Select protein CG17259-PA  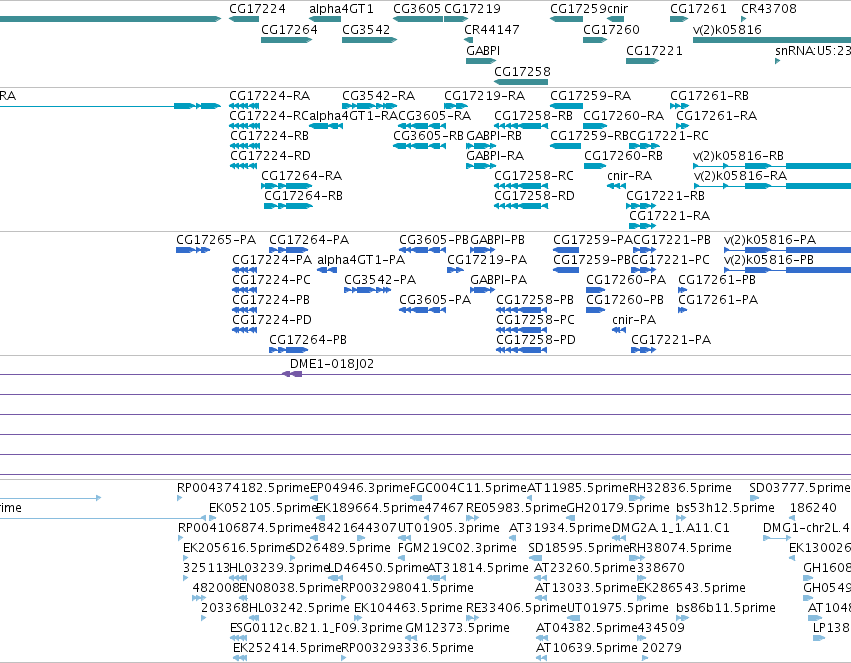566,250
